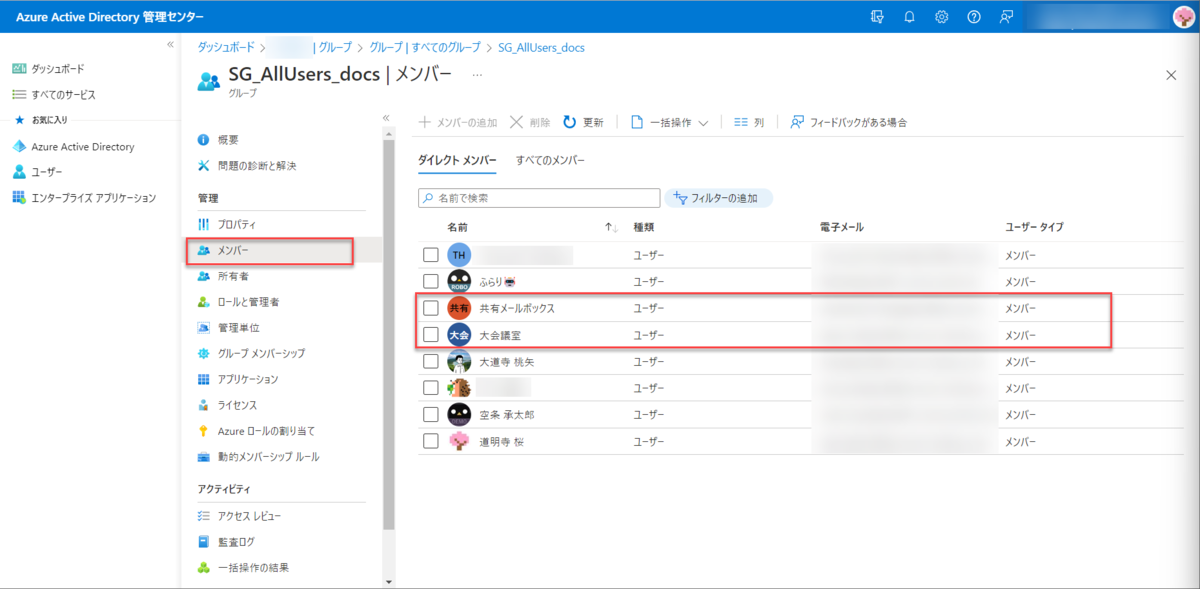Collapse the group menu with double chevron
The height and width of the screenshot is (589, 1200).
(x=386, y=118)
